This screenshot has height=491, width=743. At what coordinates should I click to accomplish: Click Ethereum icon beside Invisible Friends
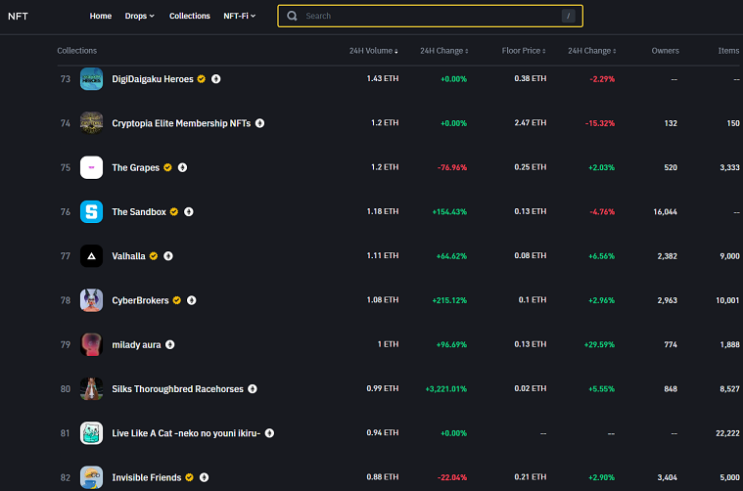point(204,477)
